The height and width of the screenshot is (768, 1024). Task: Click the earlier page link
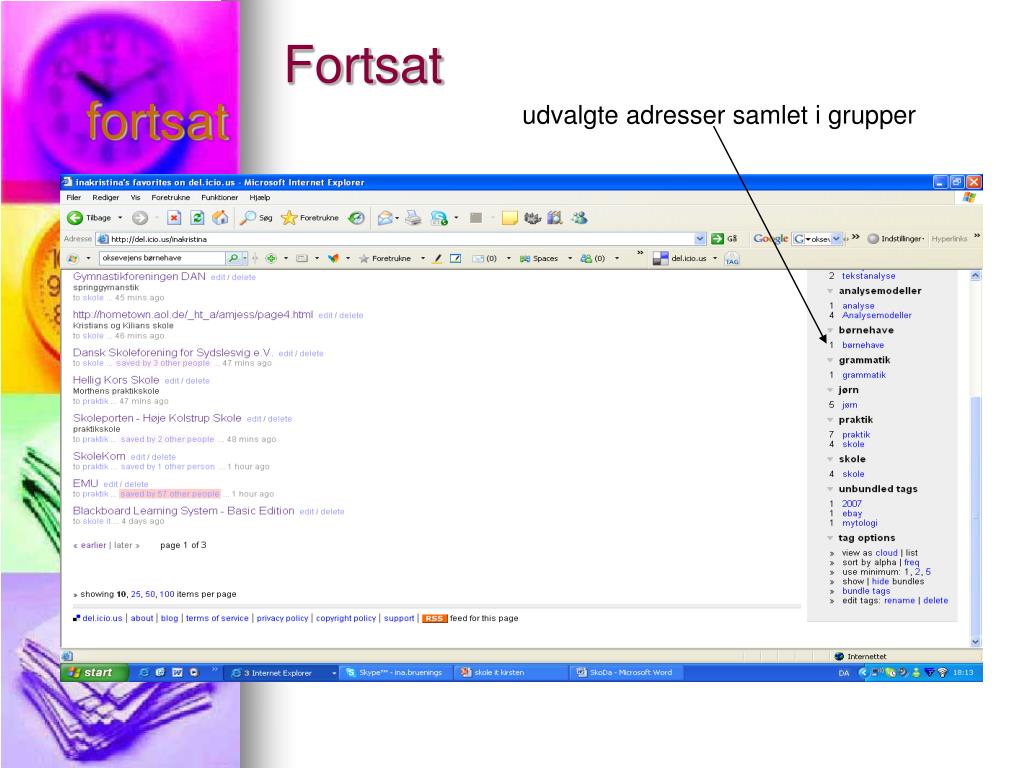[x=93, y=545]
